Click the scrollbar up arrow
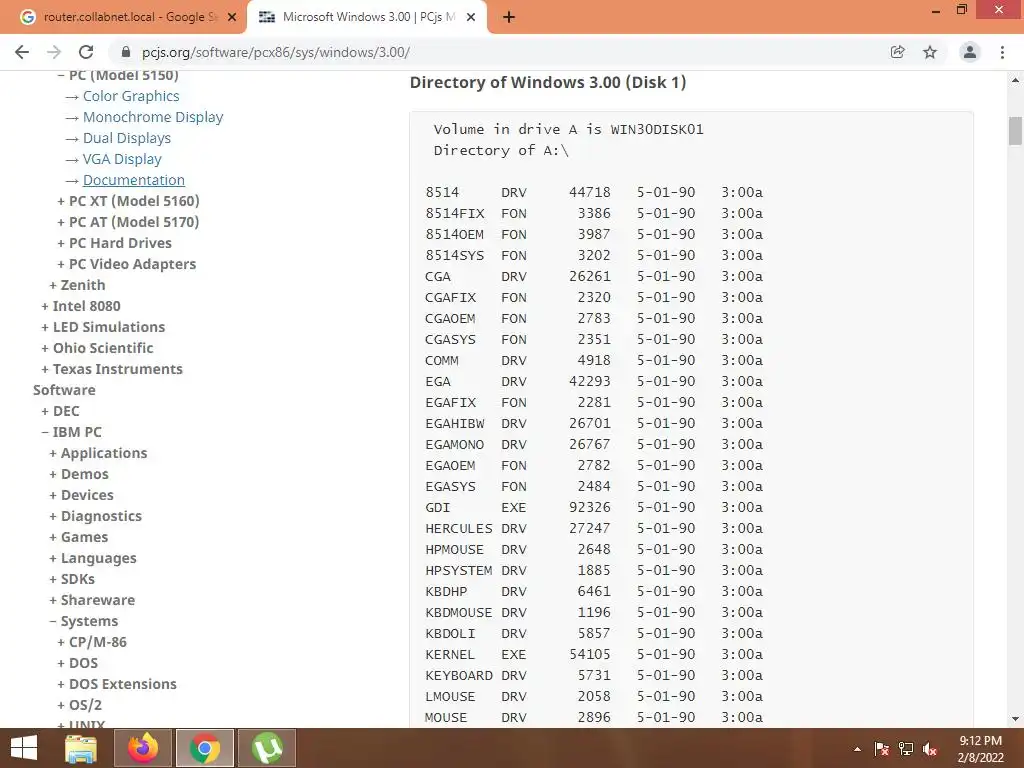 click(x=1015, y=80)
